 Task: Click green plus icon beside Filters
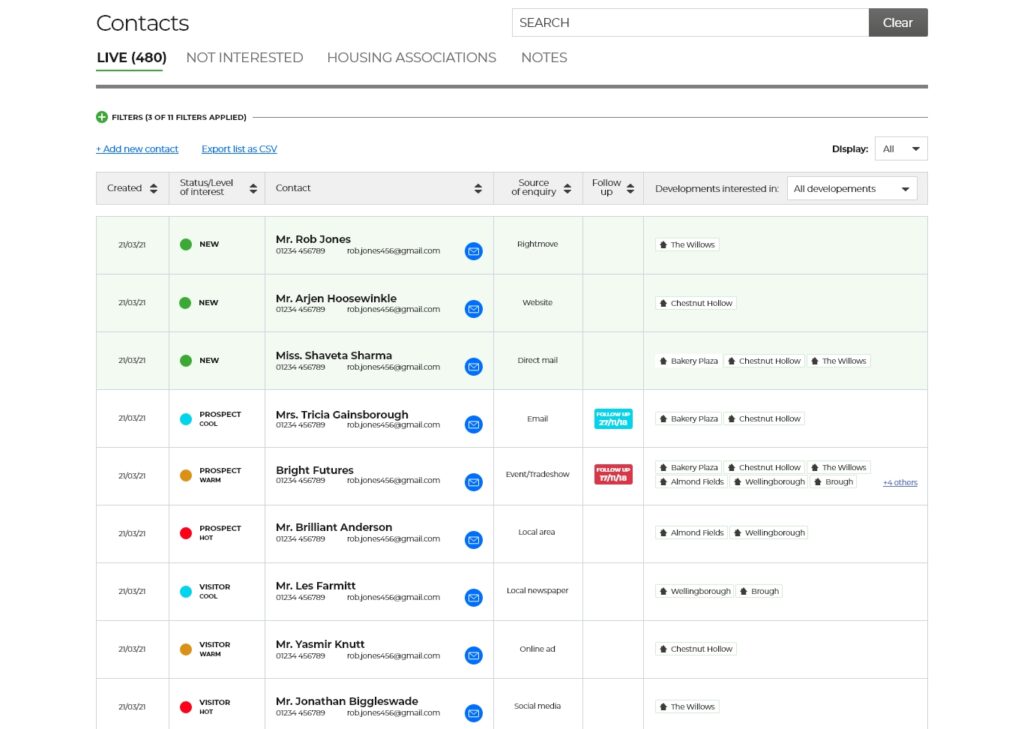pos(102,117)
